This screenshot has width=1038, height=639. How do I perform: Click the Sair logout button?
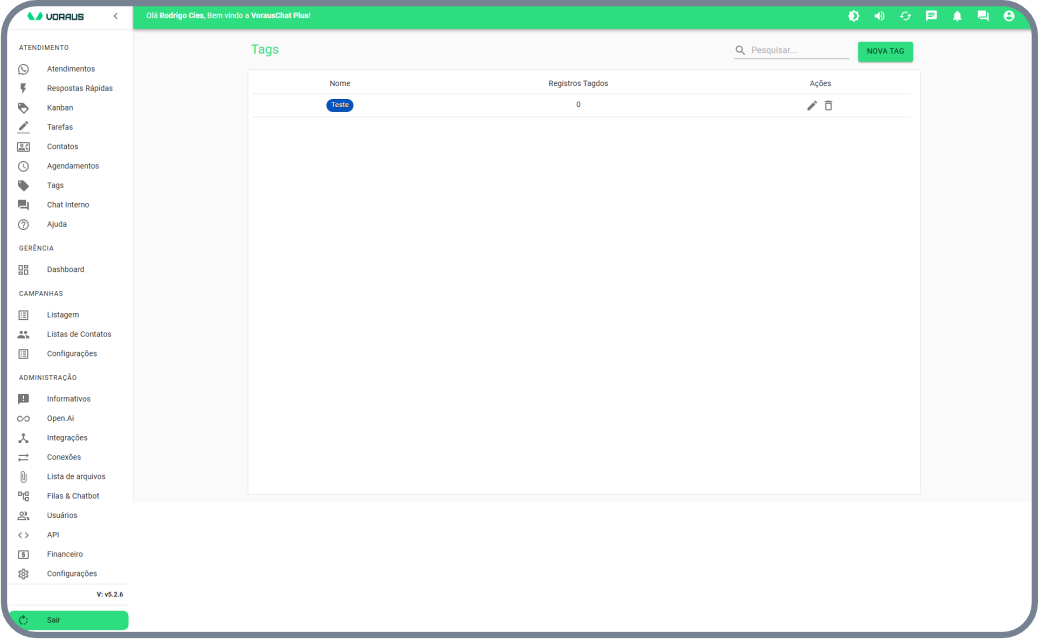tap(68, 620)
